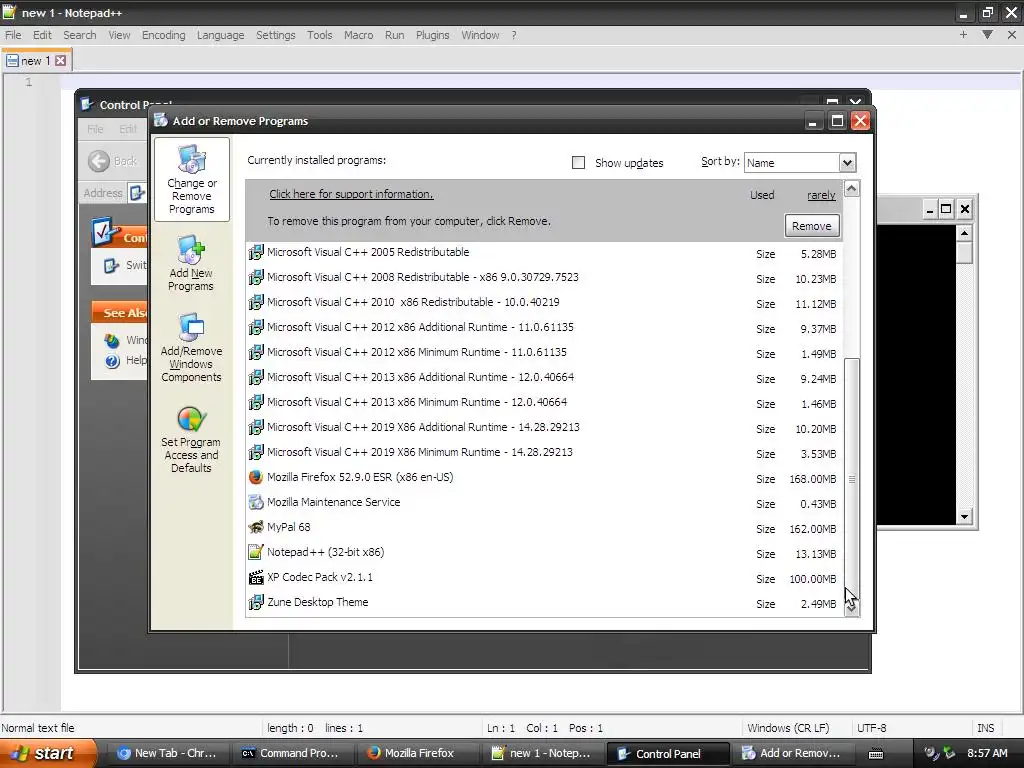
Task: Open Set Program Access and Defaults icon
Action: pos(191,419)
